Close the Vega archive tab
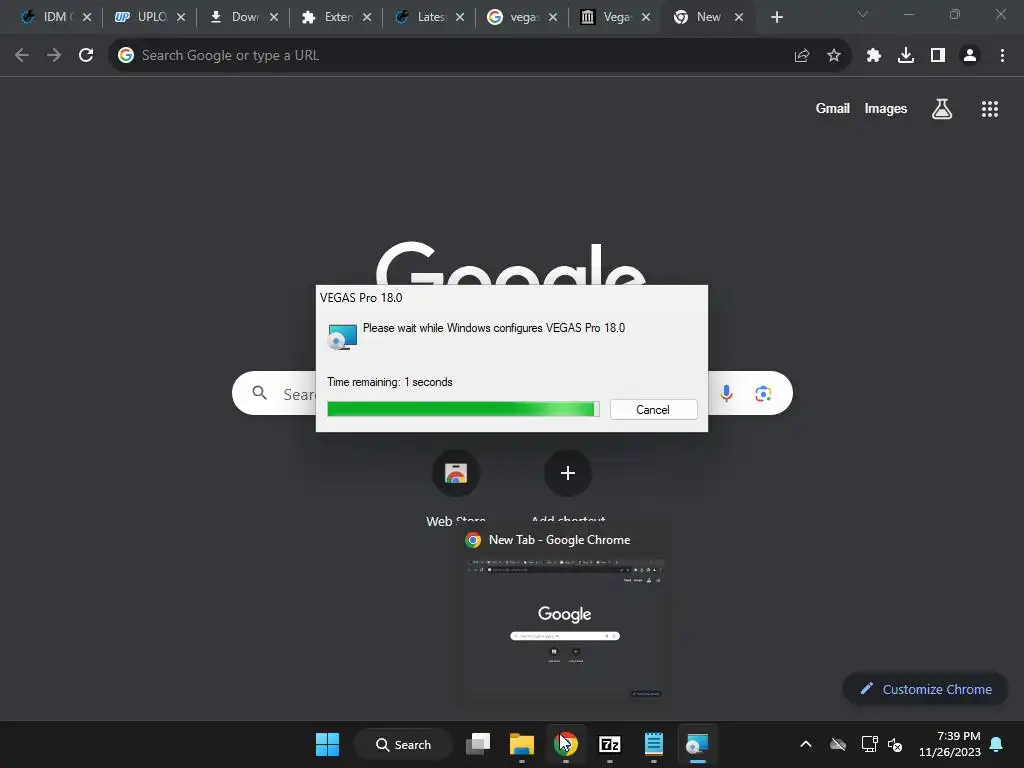The width and height of the screenshot is (1024, 768). (x=646, y=17)
